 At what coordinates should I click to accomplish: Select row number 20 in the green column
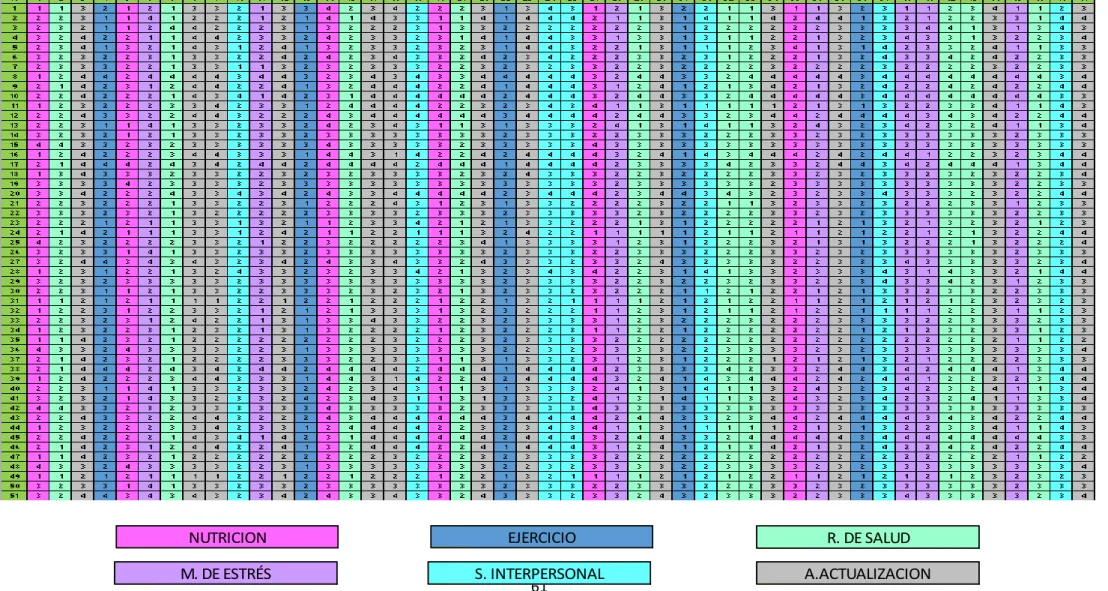[x=15, y=194]
